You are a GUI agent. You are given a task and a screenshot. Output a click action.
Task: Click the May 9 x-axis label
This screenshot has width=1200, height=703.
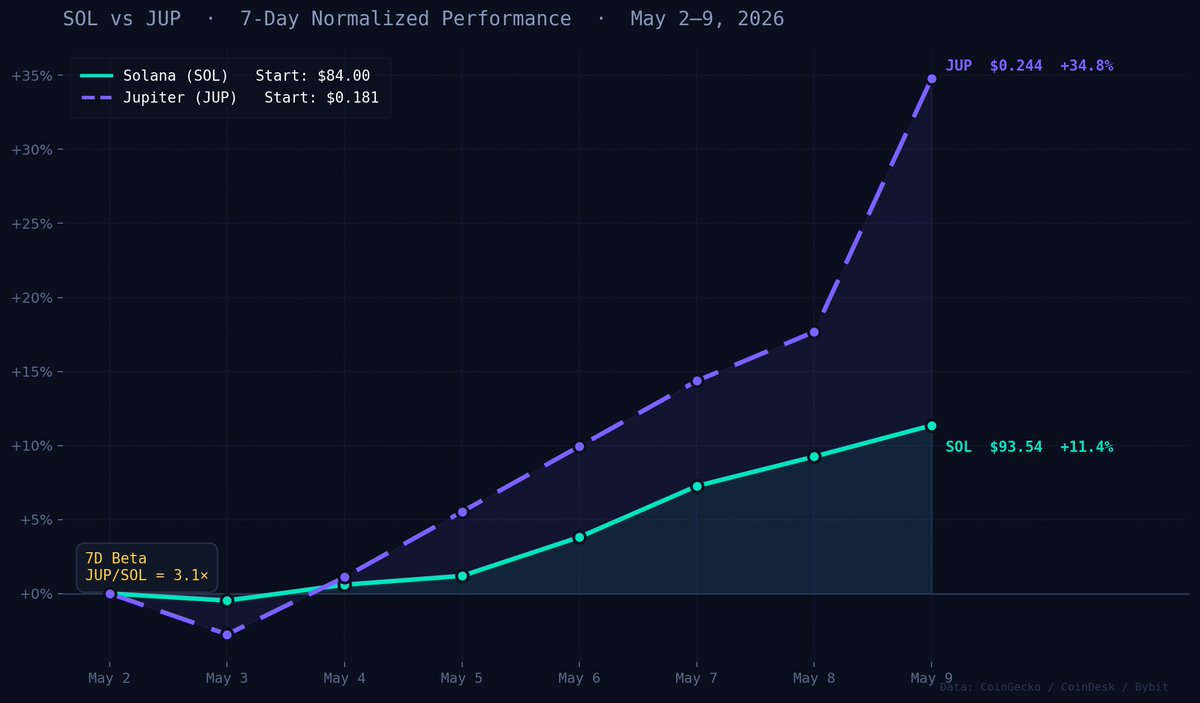click(932, 679)
